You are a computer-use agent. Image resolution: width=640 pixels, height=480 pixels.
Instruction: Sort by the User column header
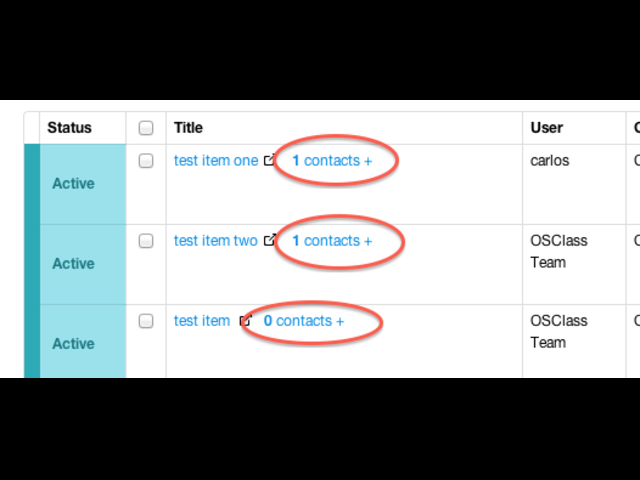(547, 128)
